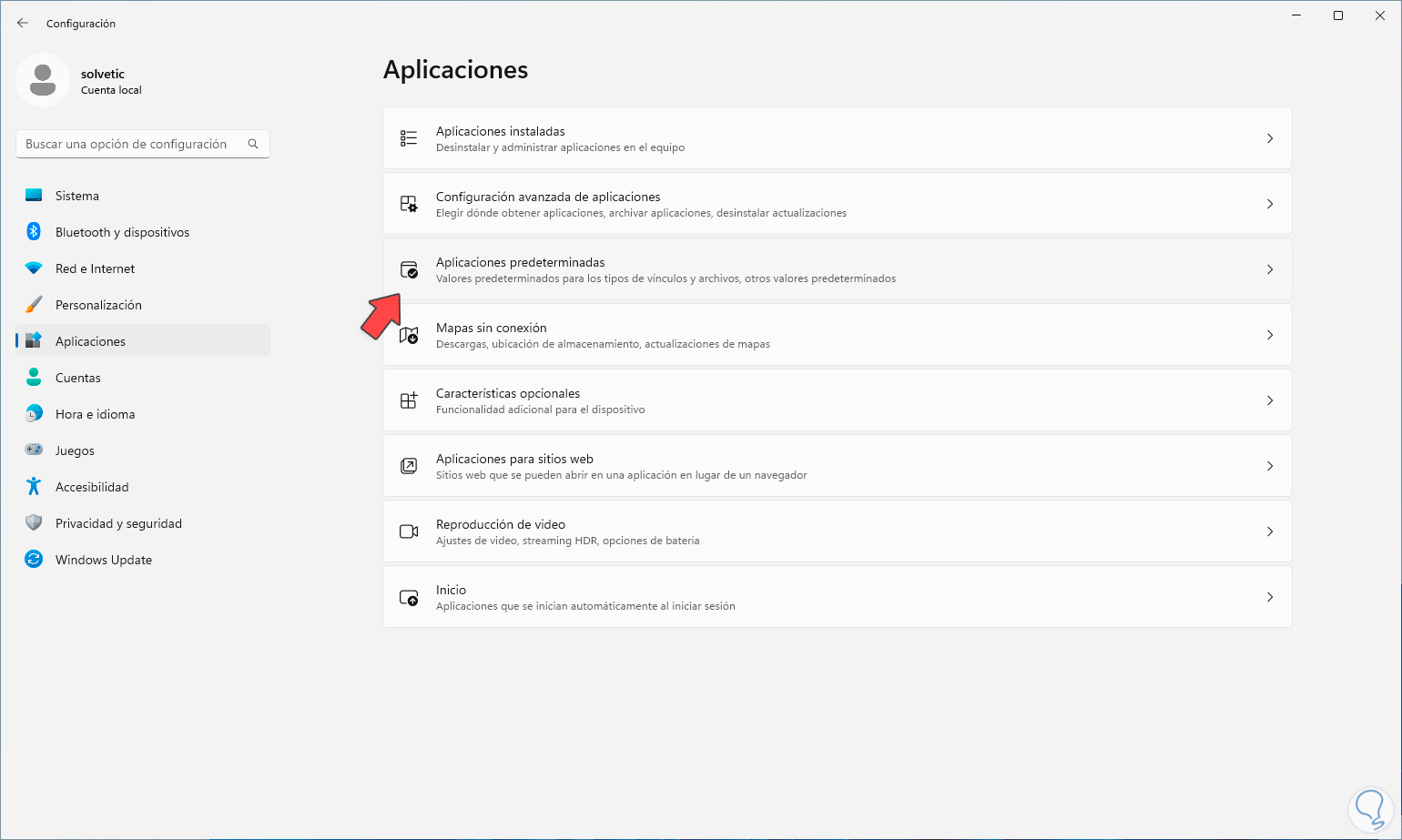The height and width of the screenshot is (840, 1402).
Task: Click the Juegos controller icon
Action: click(34, 450)
